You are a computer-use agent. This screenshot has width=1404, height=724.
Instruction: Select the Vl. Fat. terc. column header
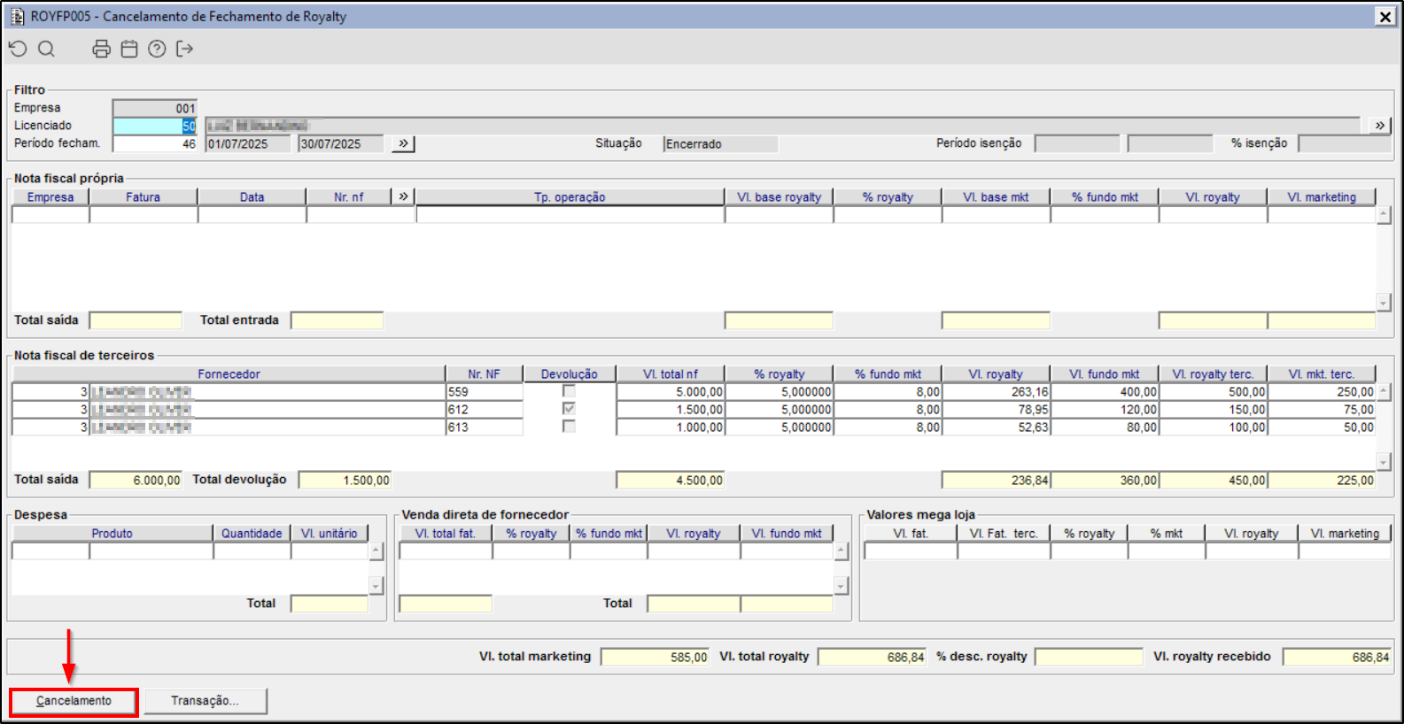[1003, 533]
